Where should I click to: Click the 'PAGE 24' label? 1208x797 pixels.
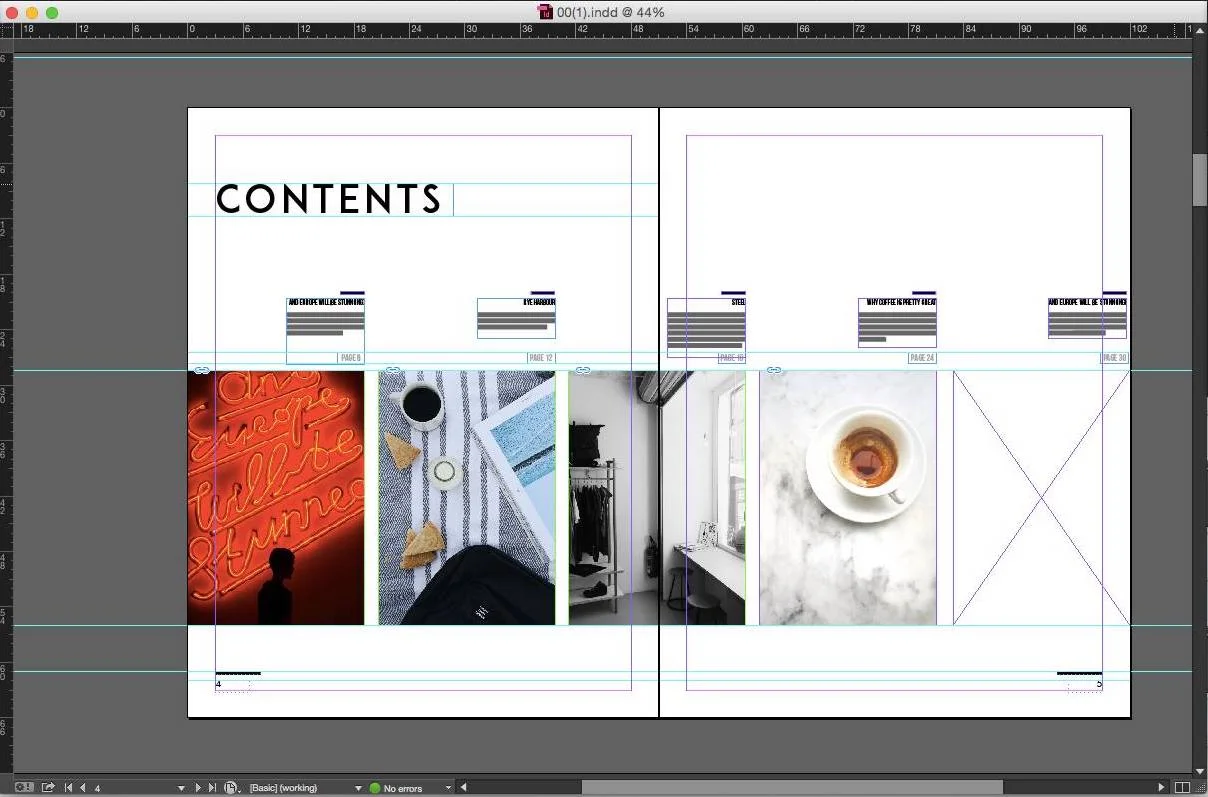pos(922,358)
